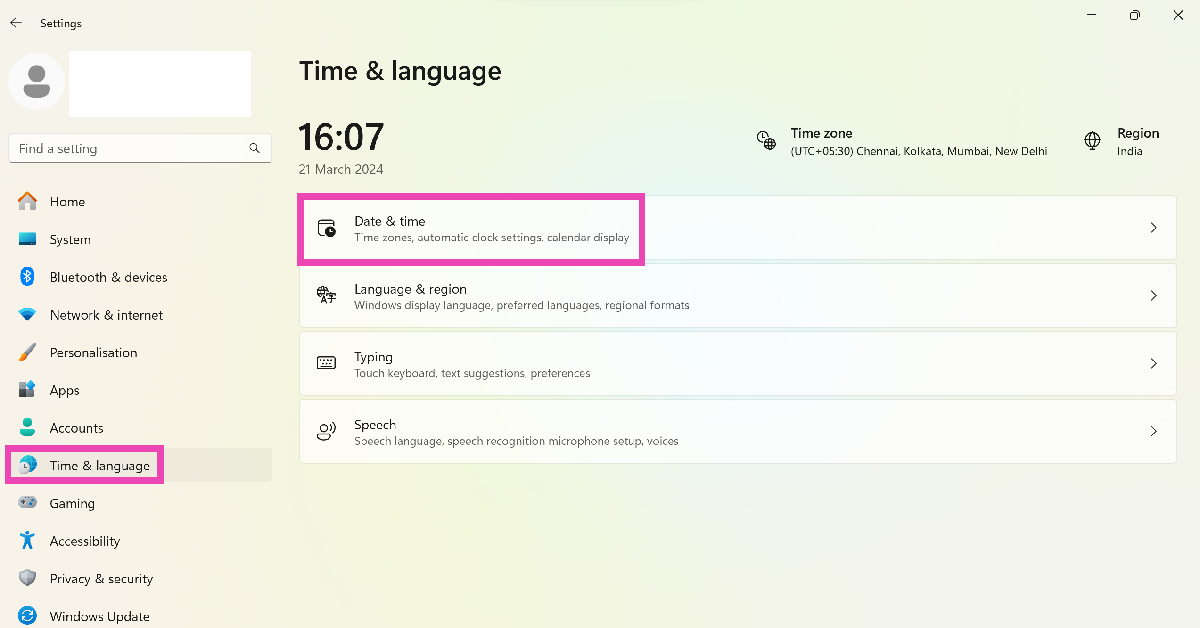Click the System monitor icon
This screenshot has width=1200, height=628.
[28, 239]
